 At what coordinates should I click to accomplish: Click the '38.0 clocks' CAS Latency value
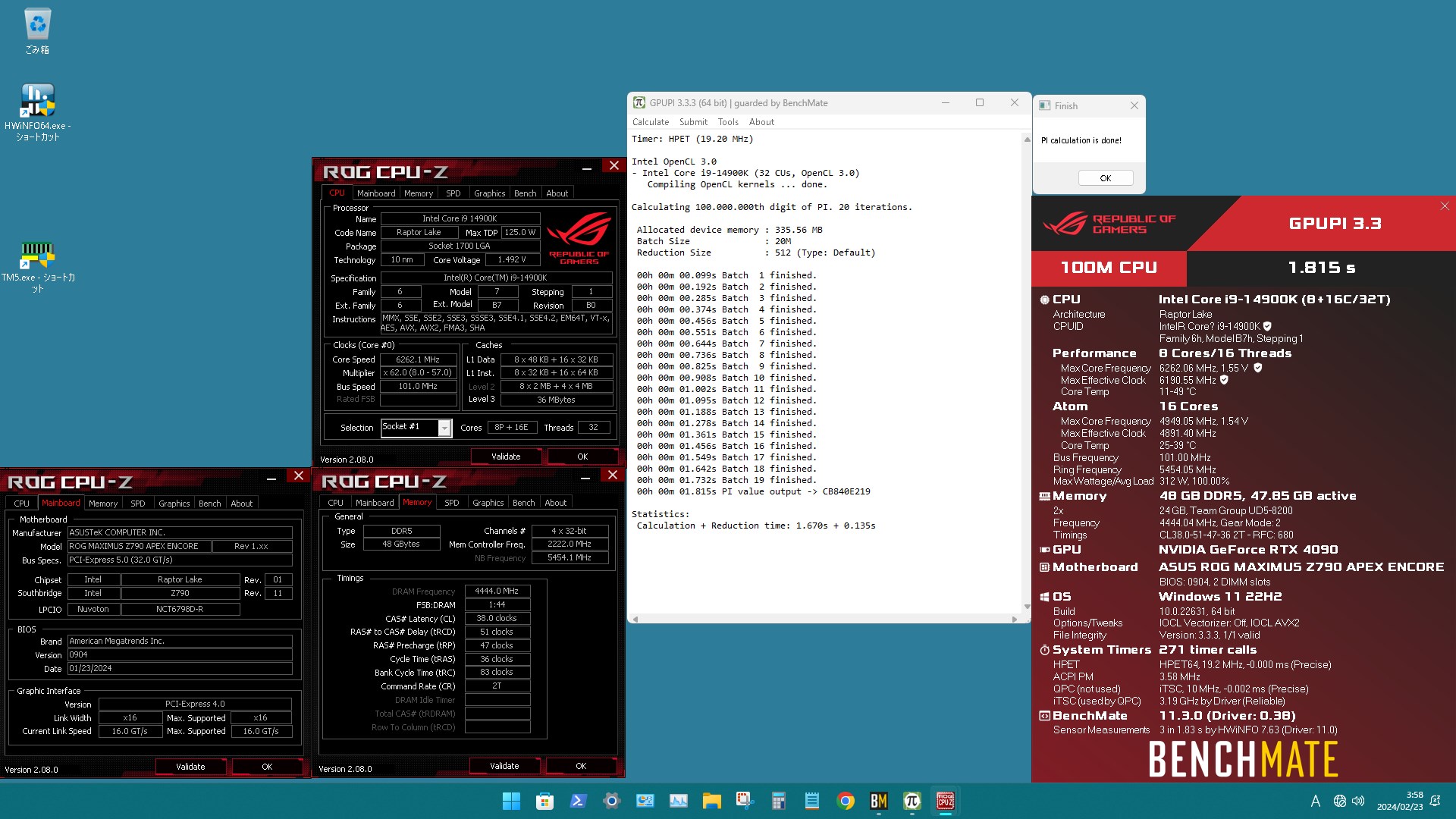497,618
